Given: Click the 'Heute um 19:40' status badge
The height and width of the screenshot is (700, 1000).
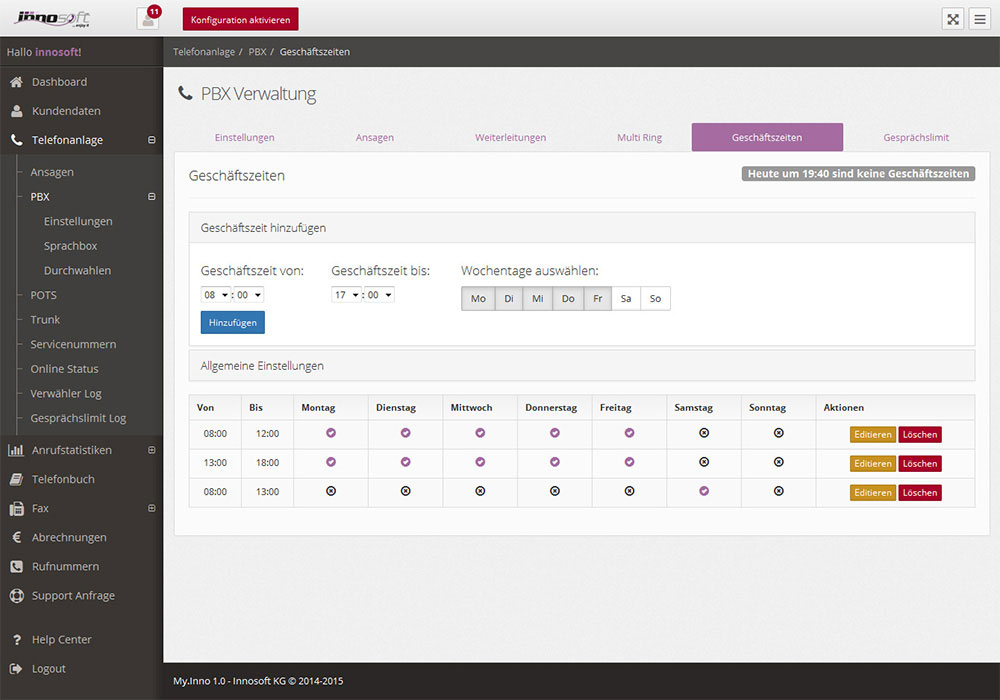Looking at the screenshot, I should tap(858, 173).
